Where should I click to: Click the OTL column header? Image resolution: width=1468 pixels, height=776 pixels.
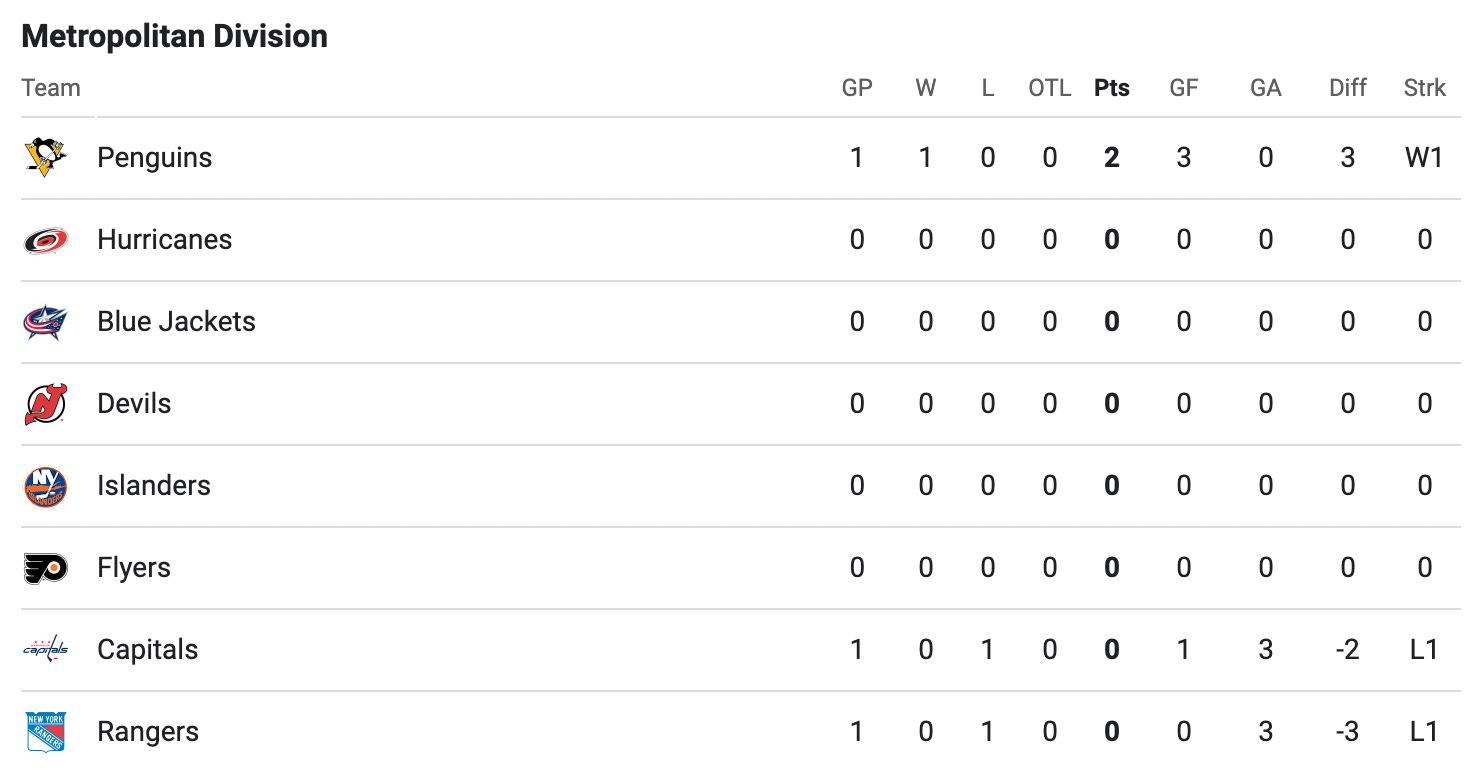pyautogui.click(x=1050, y=88)
